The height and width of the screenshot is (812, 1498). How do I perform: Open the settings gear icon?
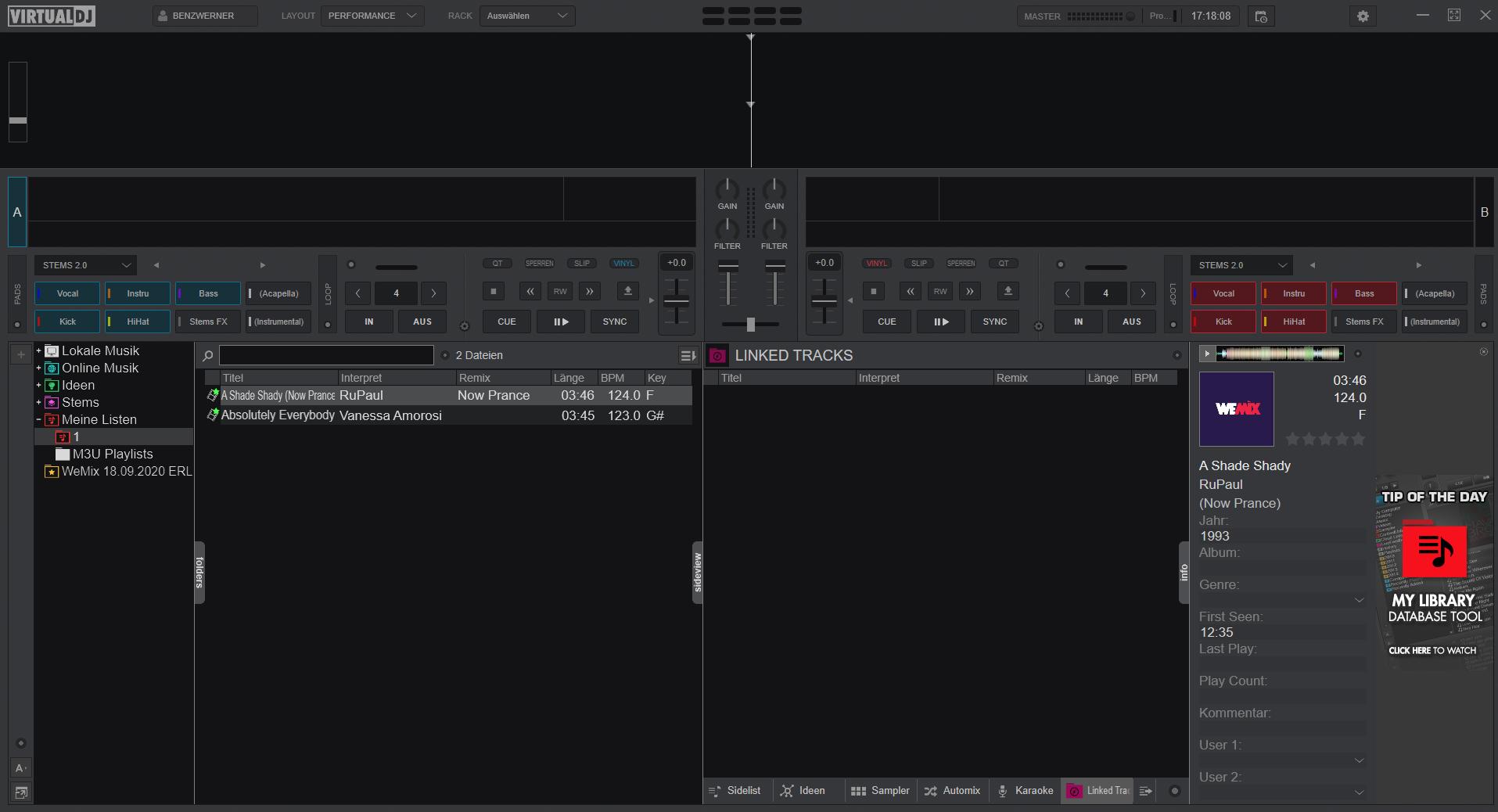coord(1363,16)
